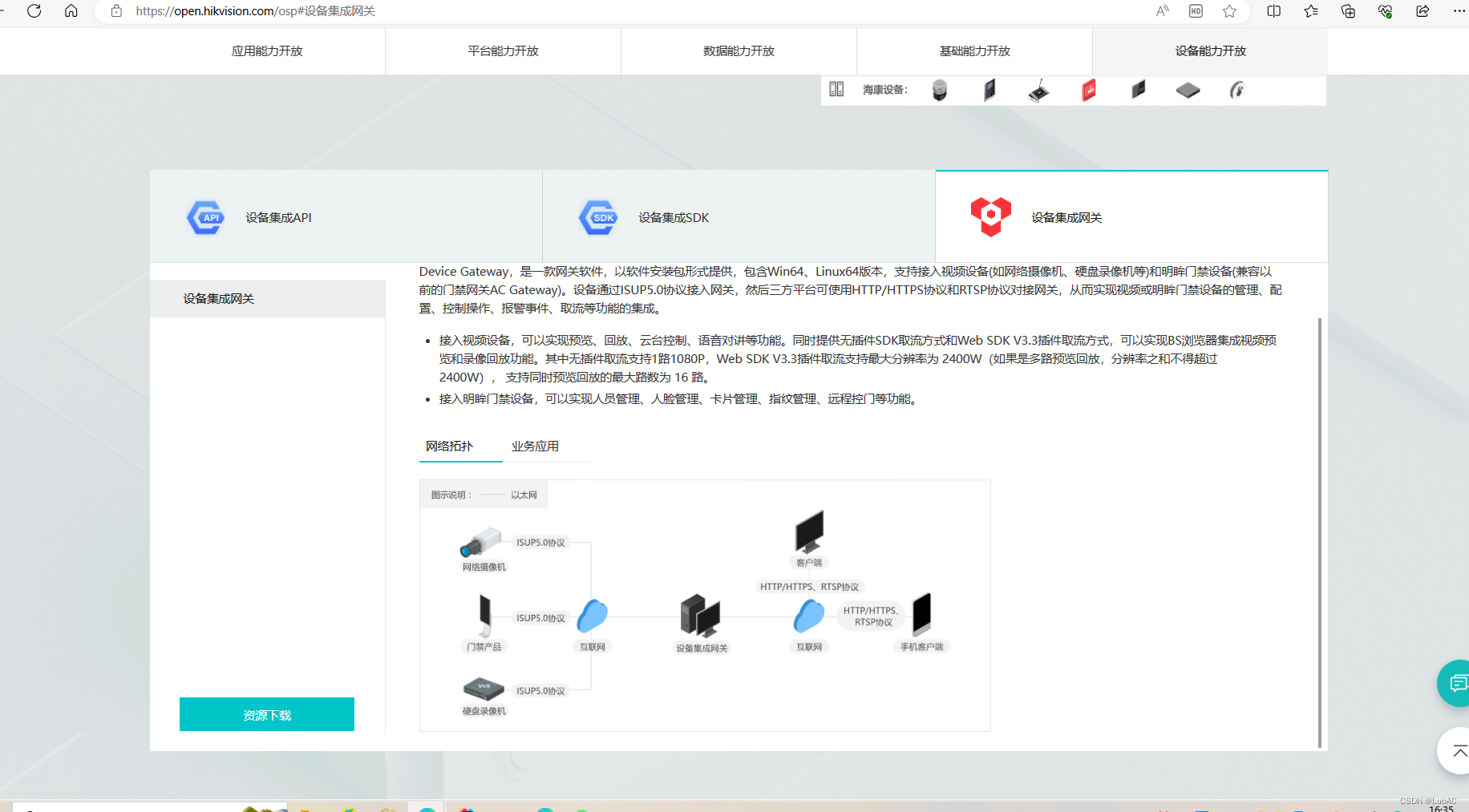Switch to the 网络拓扑 tab
This screenshot has height=812, width=1469.
pyautogui.click(x=450, y=446)
